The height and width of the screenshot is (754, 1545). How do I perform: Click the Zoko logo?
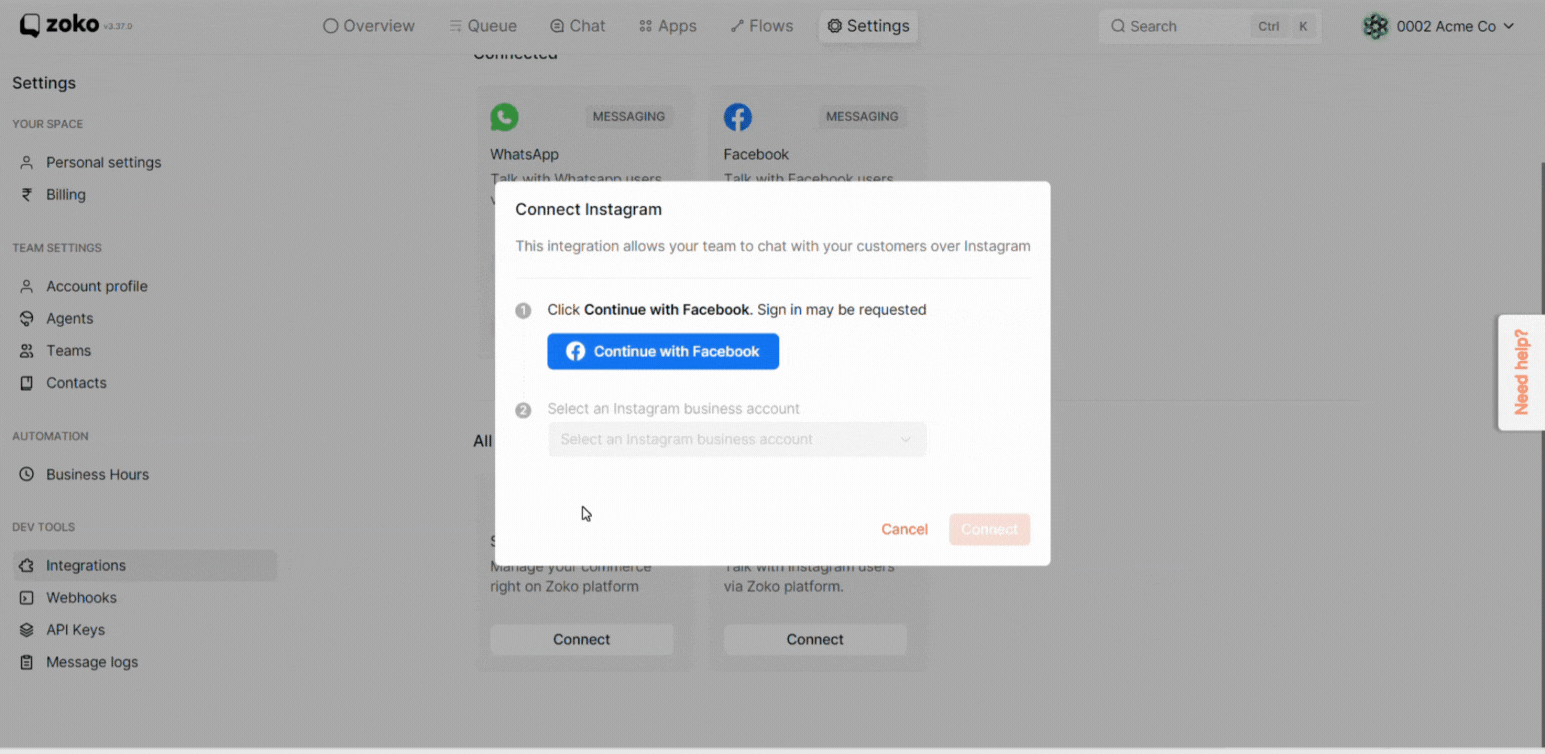[x=60, y=25]
